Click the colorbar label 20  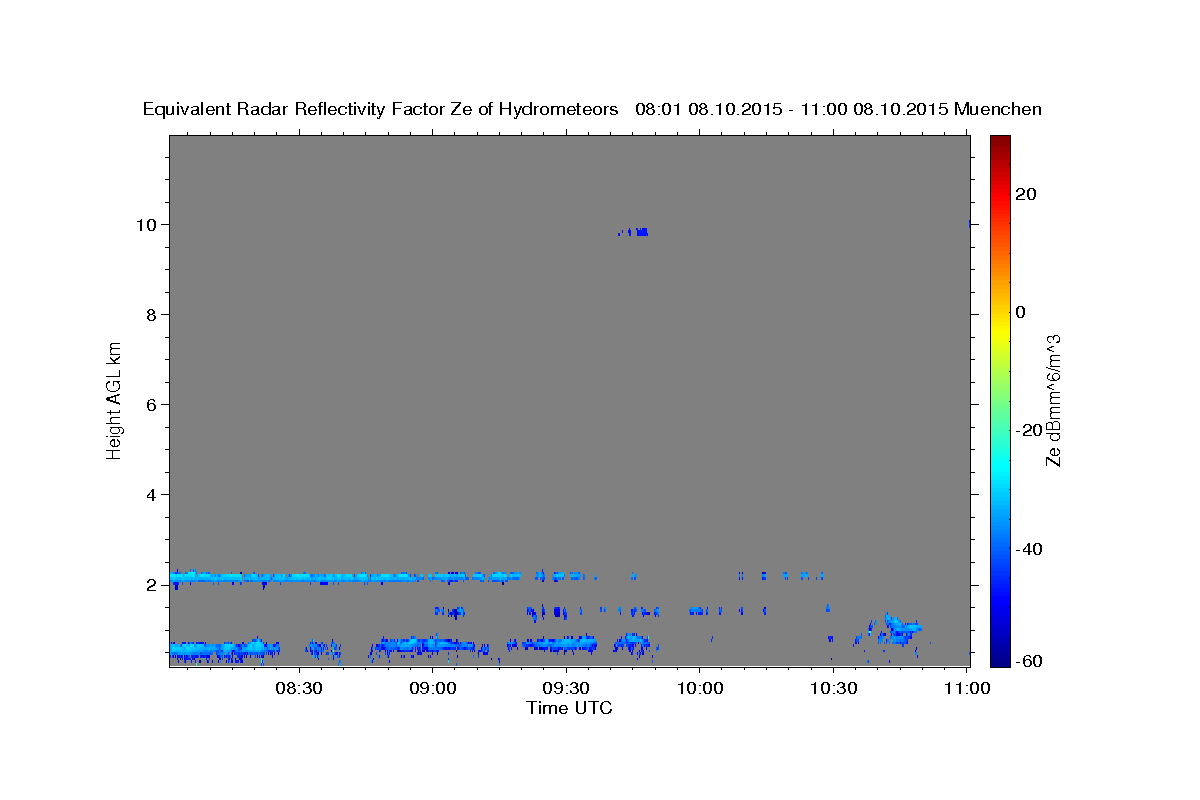click(1025, 194)
